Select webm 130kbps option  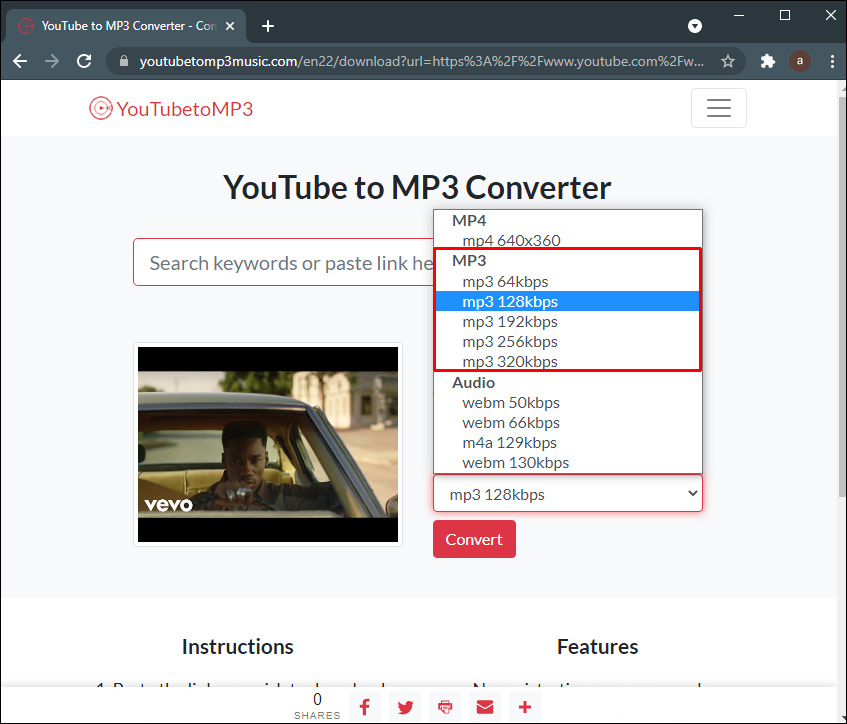click(x=567, y=462)
